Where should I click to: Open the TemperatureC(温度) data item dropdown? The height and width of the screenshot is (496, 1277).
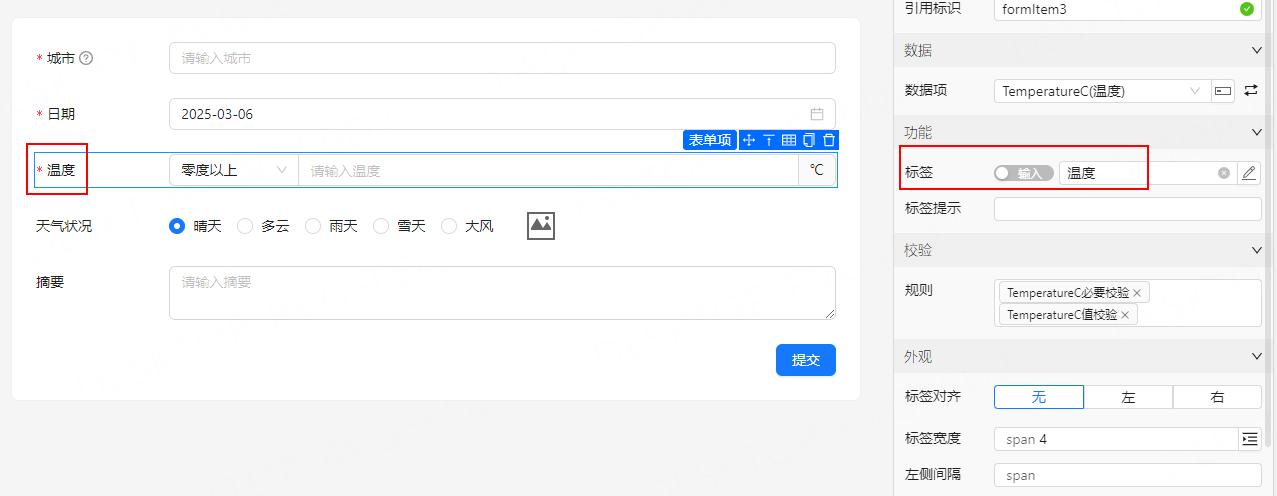point(1102,91)
